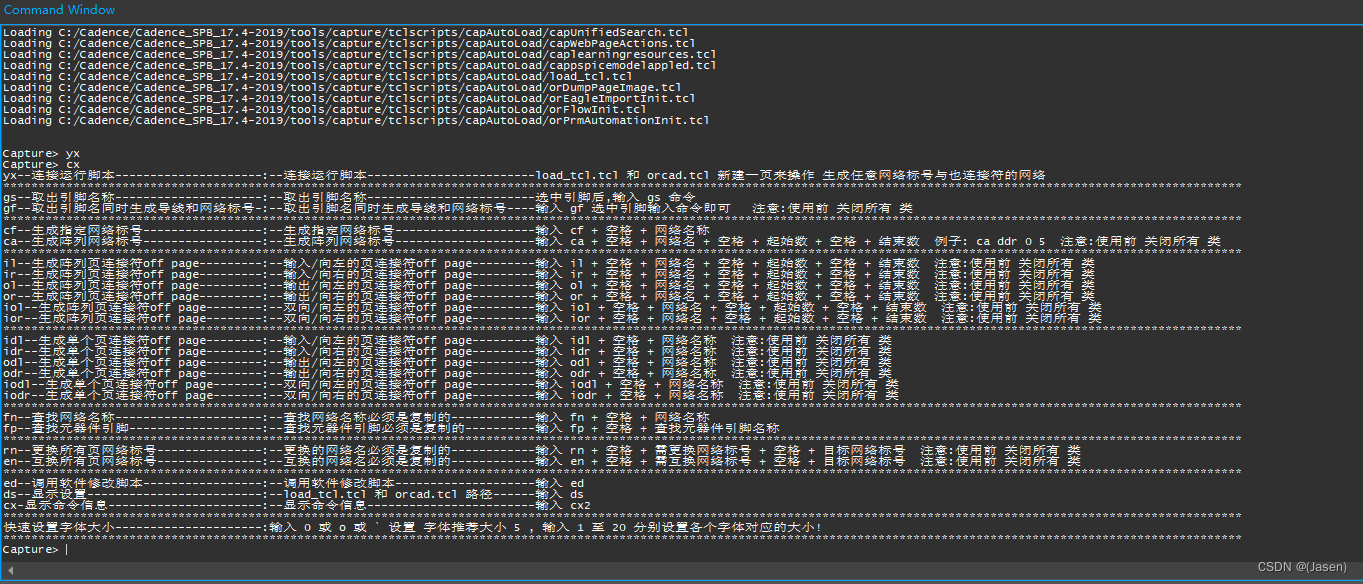
Task: Click the empty Capture> prompt at the bottom
Action: point(34,550)
